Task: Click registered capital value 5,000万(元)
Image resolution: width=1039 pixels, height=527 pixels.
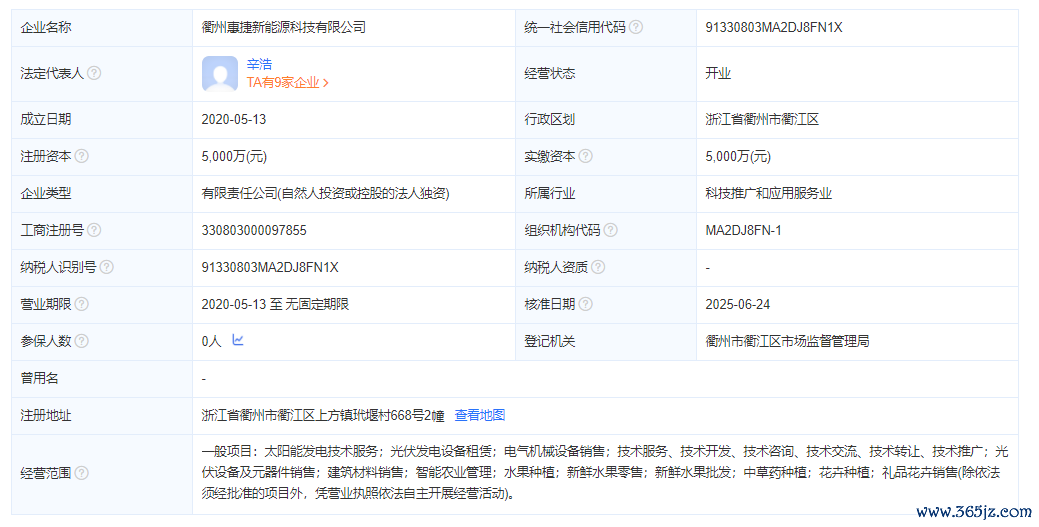Action: 235,156
